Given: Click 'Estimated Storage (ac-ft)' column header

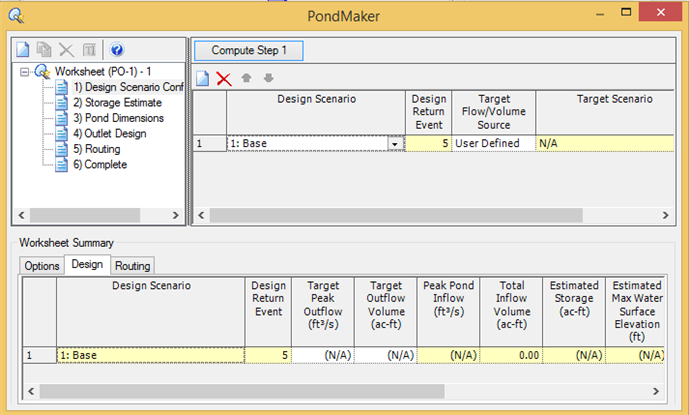Looking at the screenshot, I should tap(574, 312).
